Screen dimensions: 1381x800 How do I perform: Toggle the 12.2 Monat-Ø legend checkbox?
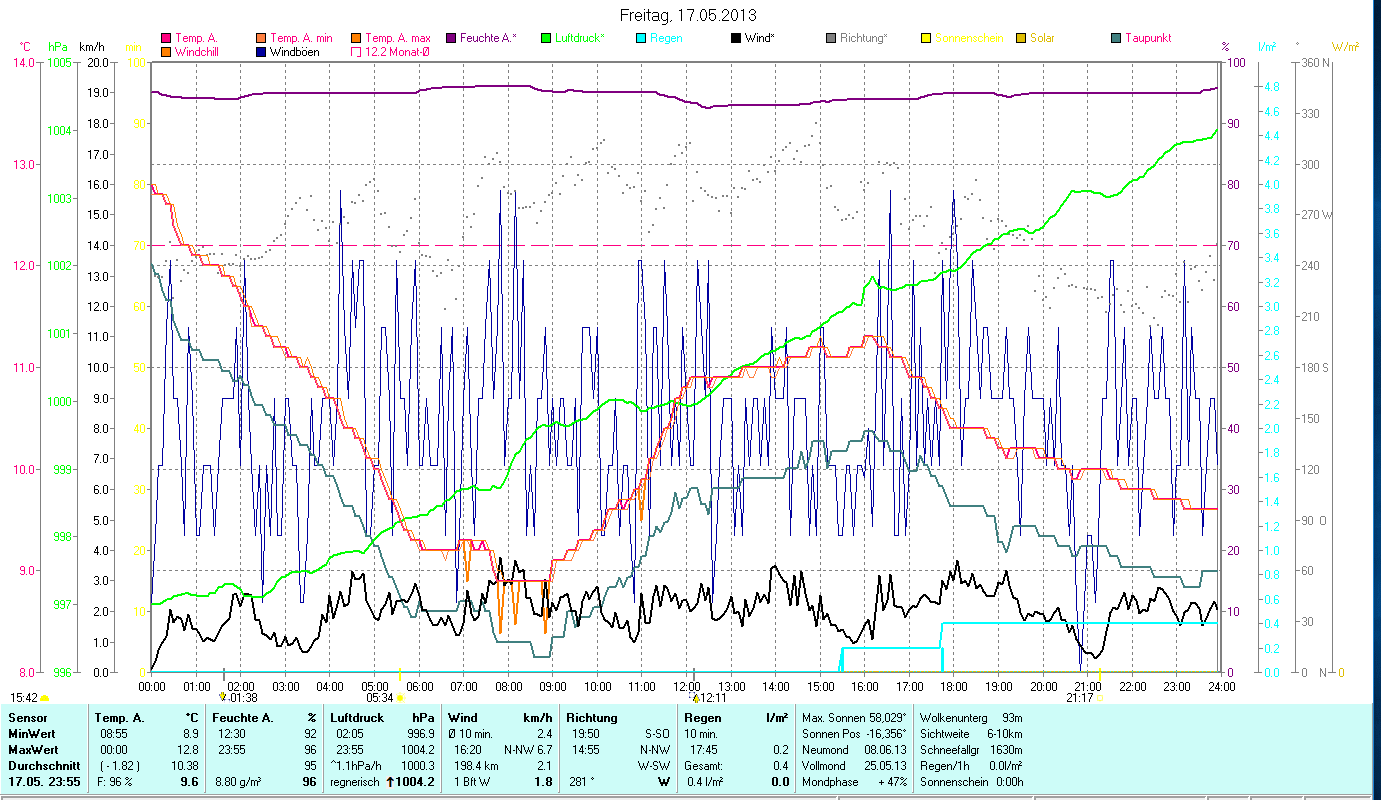coord(355,51)
